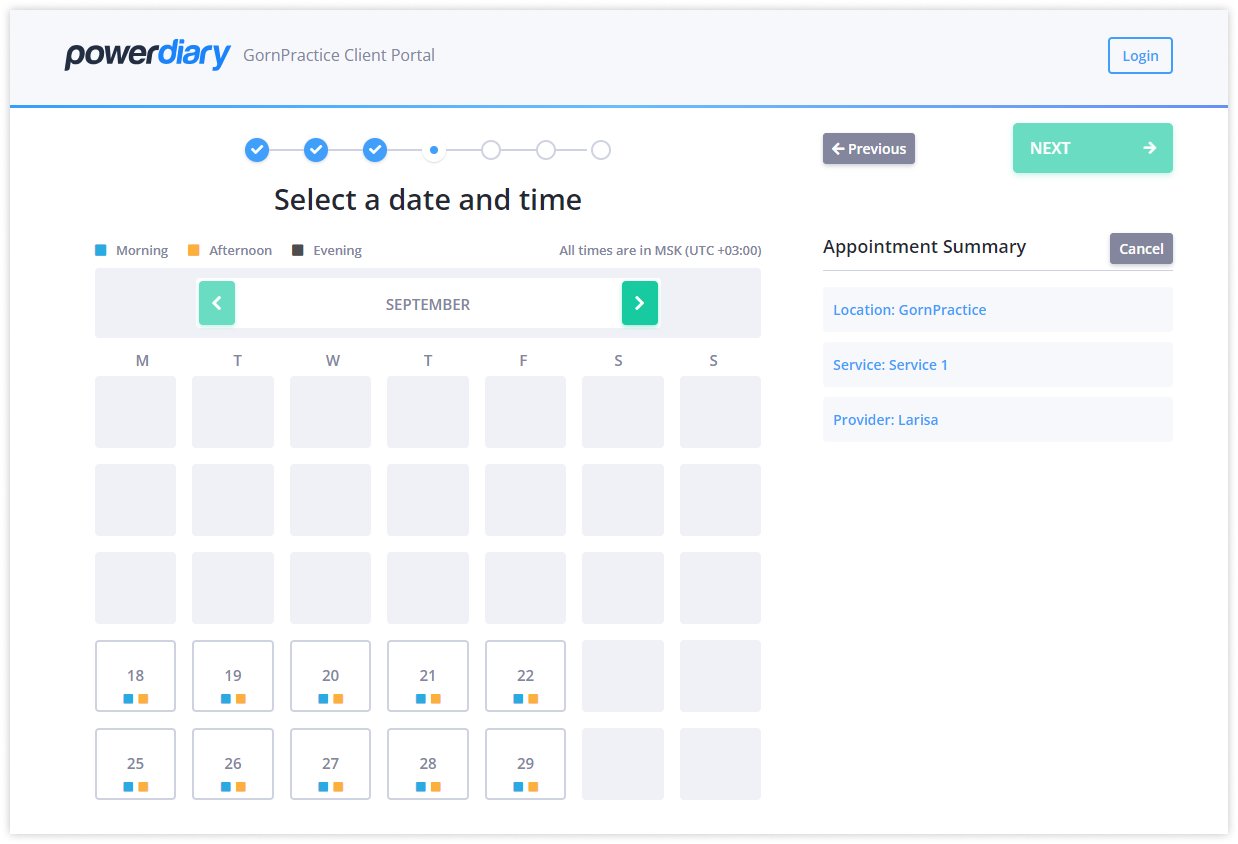1238x844 pixels.
Task: Go to the next month with the right chevron
Action: (640, 303)
